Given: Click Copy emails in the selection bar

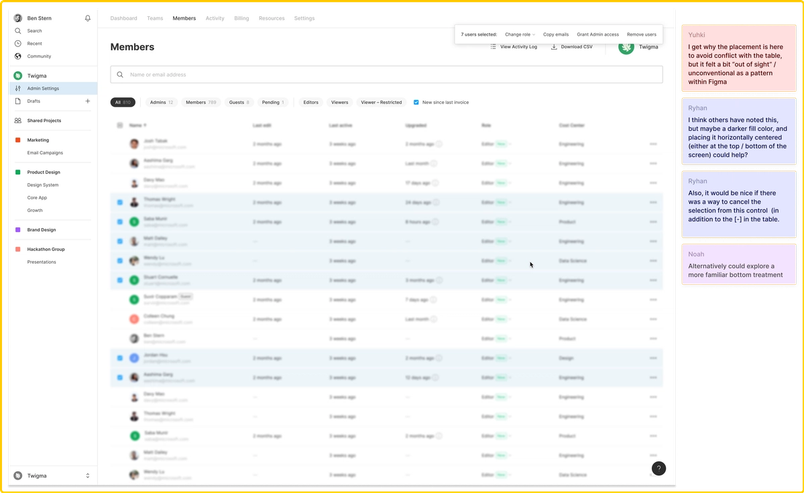Looking at the screenshot, I should point(556,34).
